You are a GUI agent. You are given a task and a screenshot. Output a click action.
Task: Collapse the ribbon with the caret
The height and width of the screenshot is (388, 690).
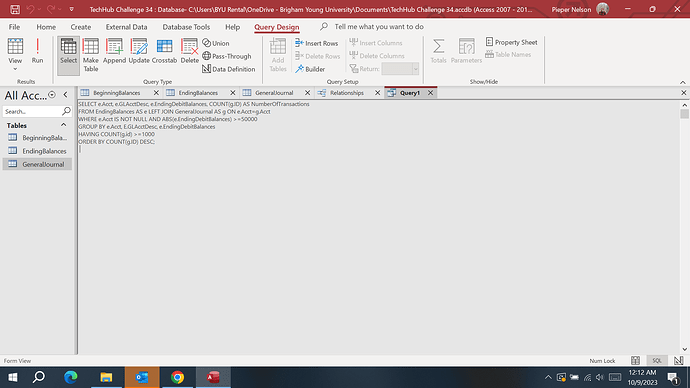point(683,82)
